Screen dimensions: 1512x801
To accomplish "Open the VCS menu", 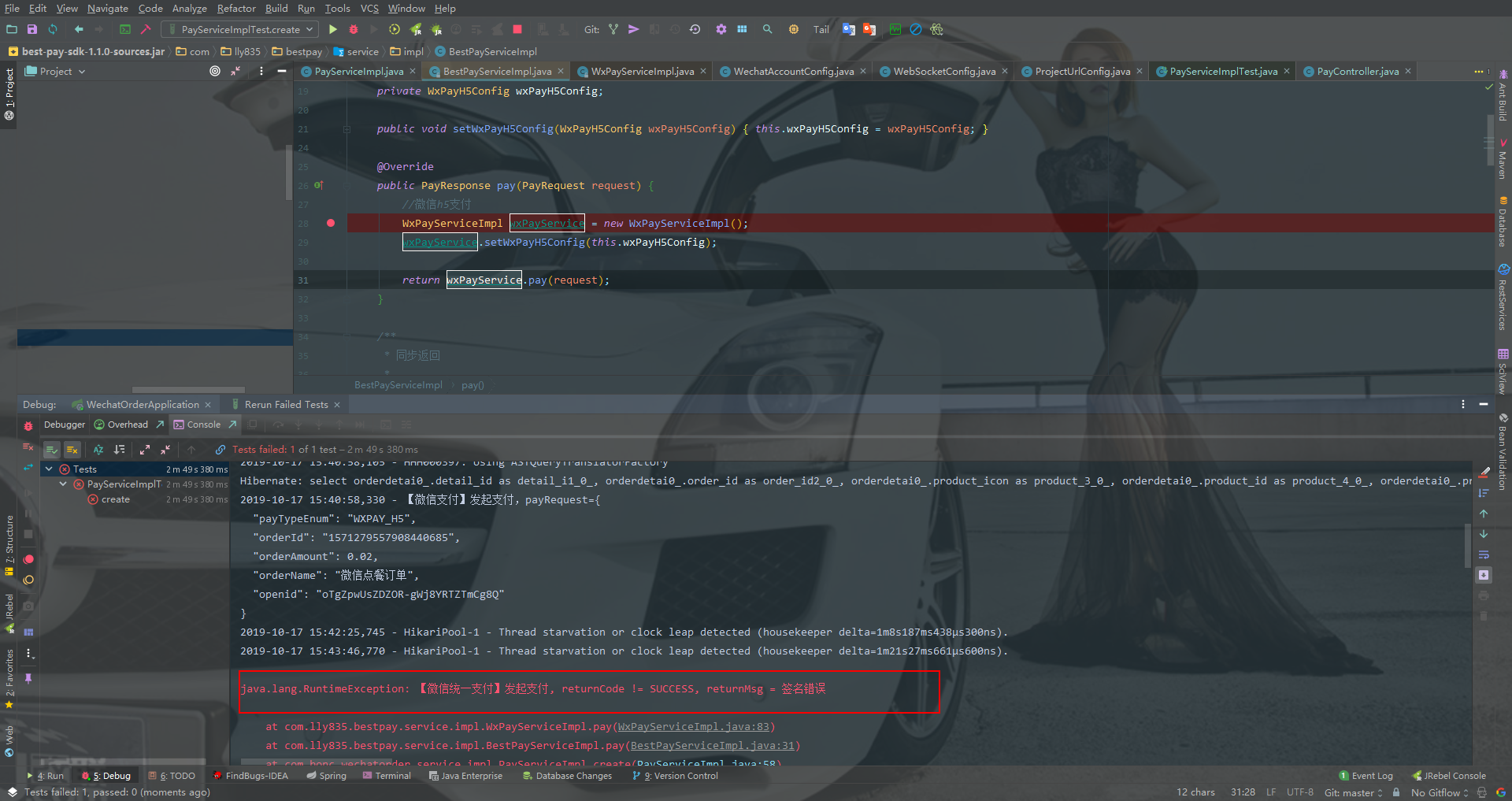I will pyautogui.click(x=369, y=8).
